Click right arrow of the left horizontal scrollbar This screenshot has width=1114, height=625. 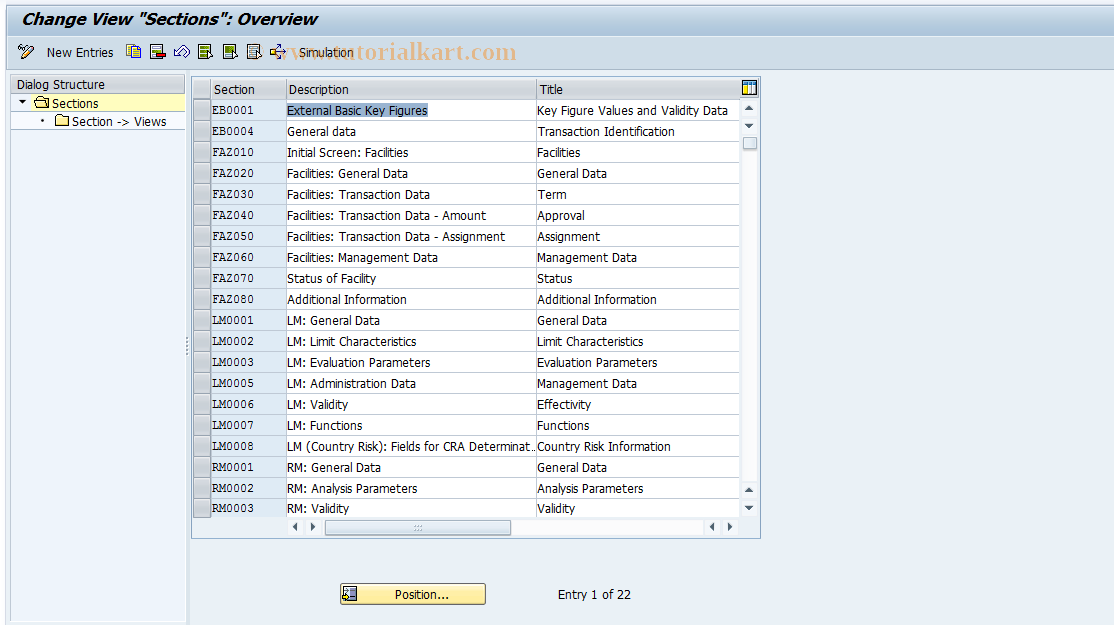pos(313,527)
